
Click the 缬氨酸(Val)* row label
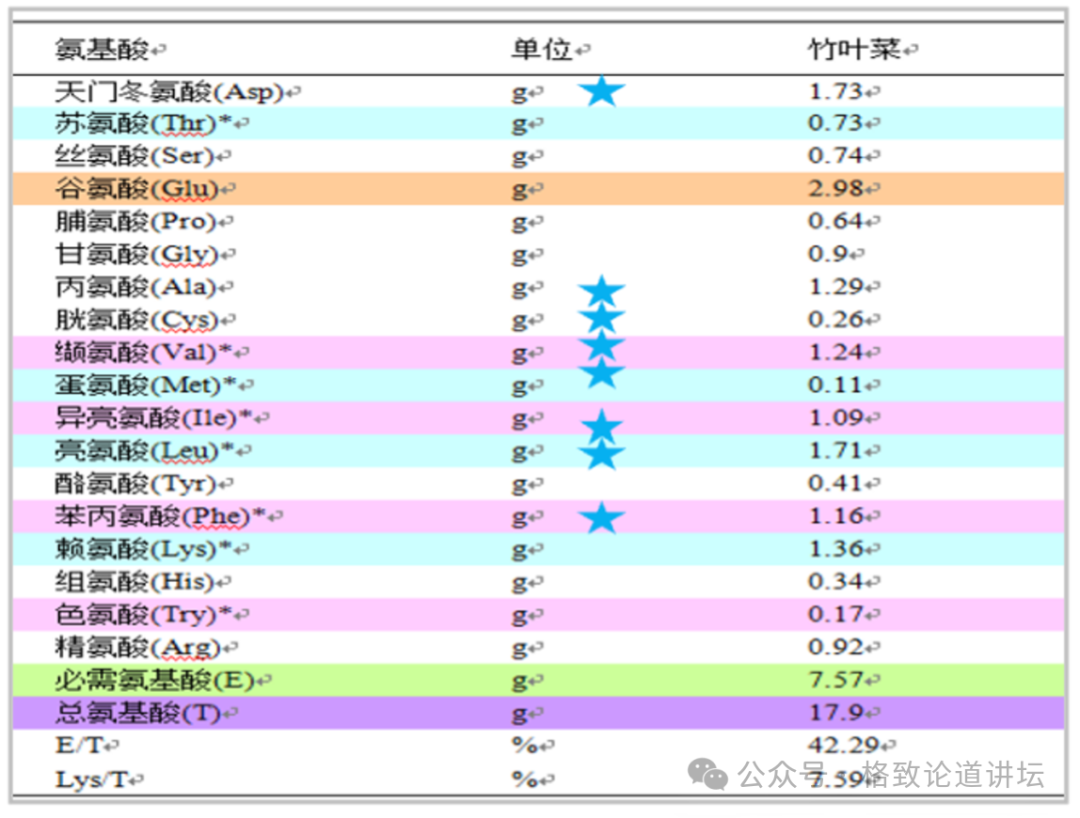pos(144,353)
